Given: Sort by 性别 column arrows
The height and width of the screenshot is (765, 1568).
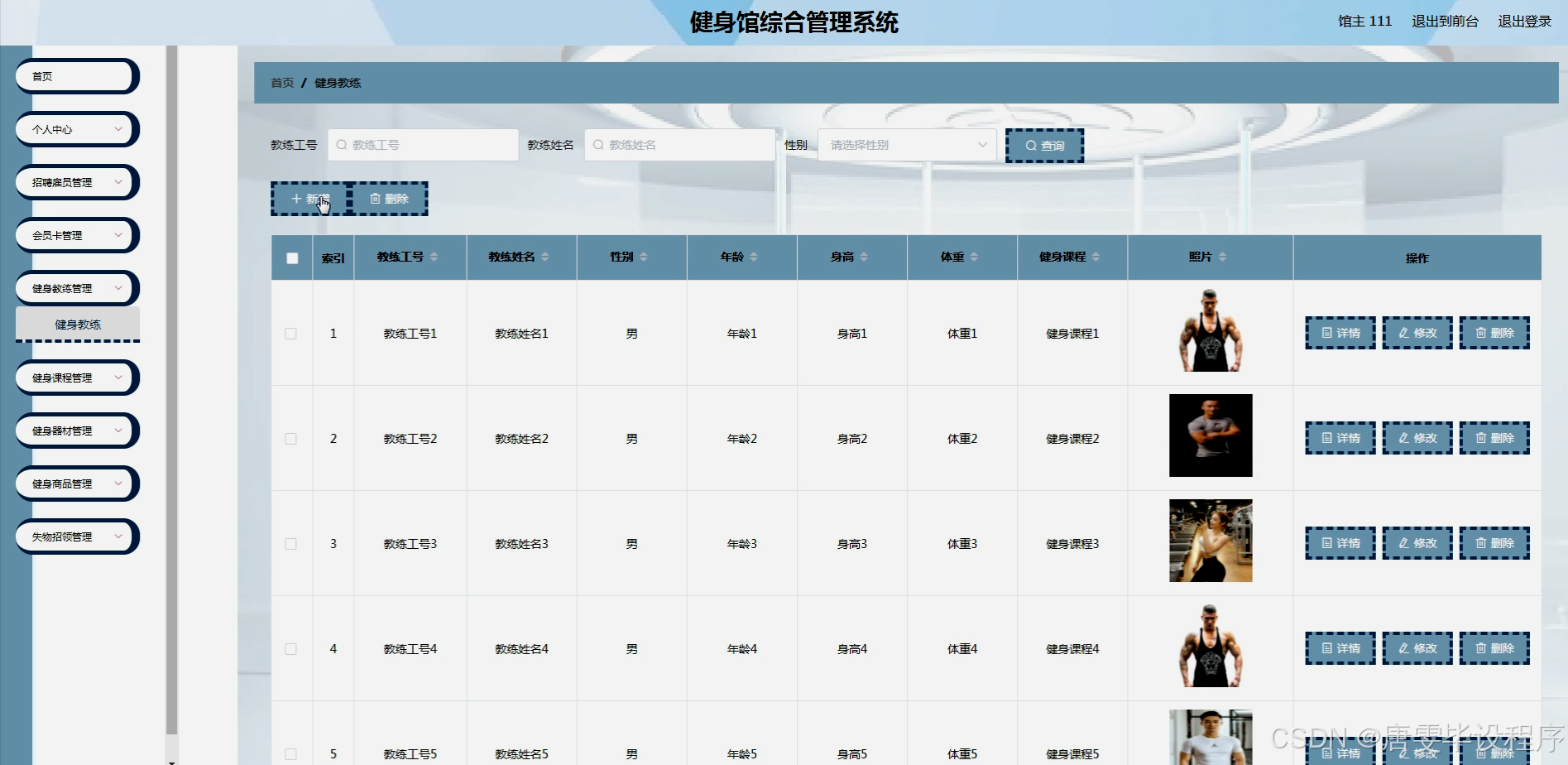Looking at the screenshot, I should [644, 257].
